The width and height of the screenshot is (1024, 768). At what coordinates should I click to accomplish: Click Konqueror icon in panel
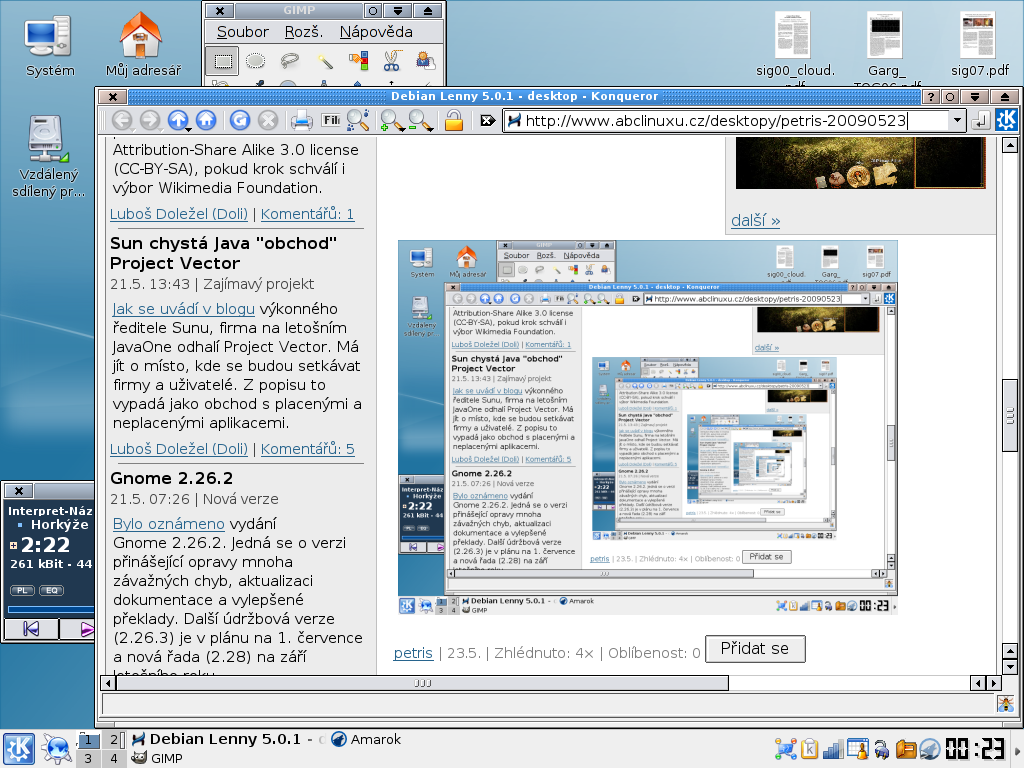57,748
